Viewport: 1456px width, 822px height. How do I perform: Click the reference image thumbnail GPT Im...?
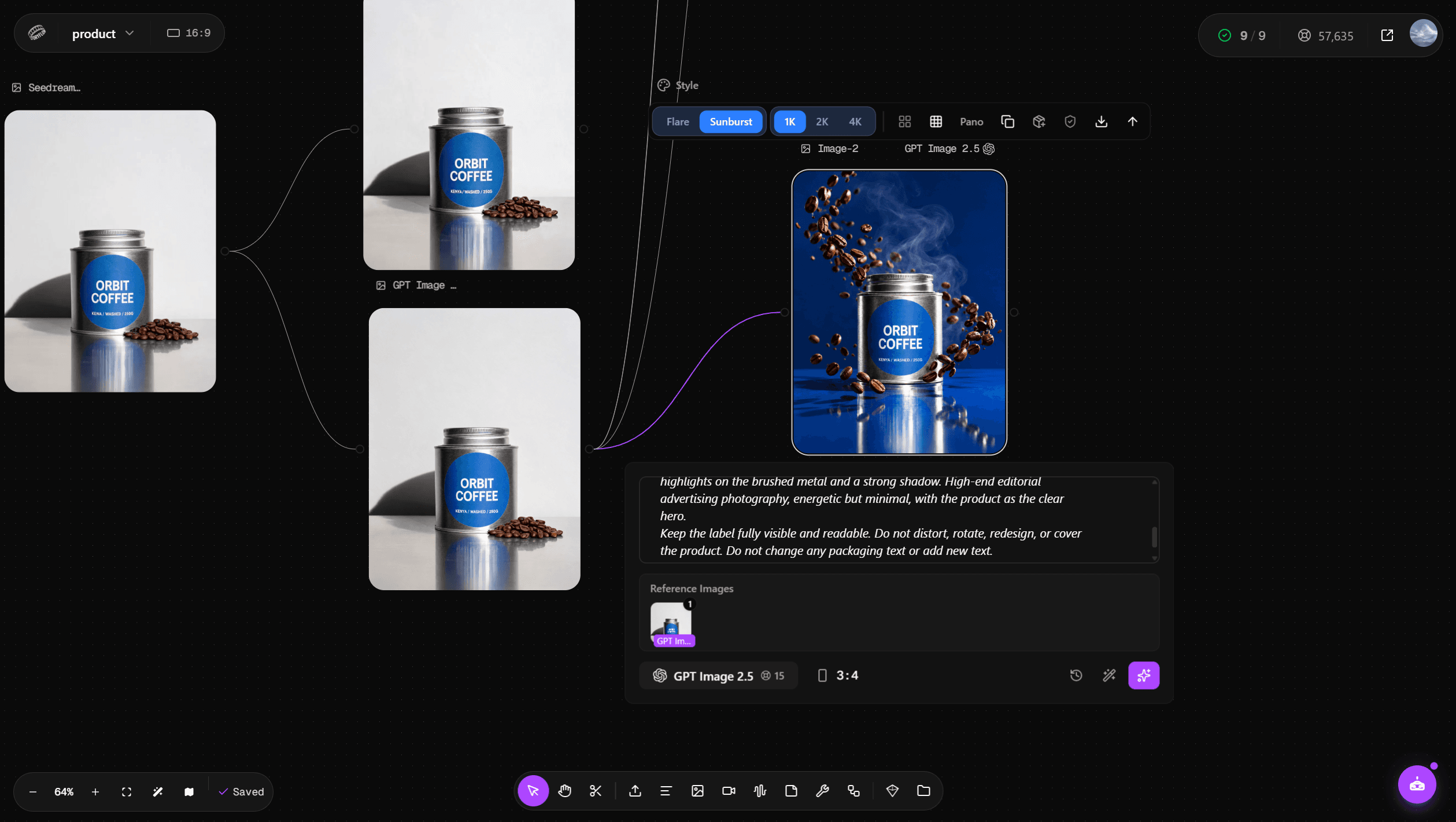click(672, 624)
